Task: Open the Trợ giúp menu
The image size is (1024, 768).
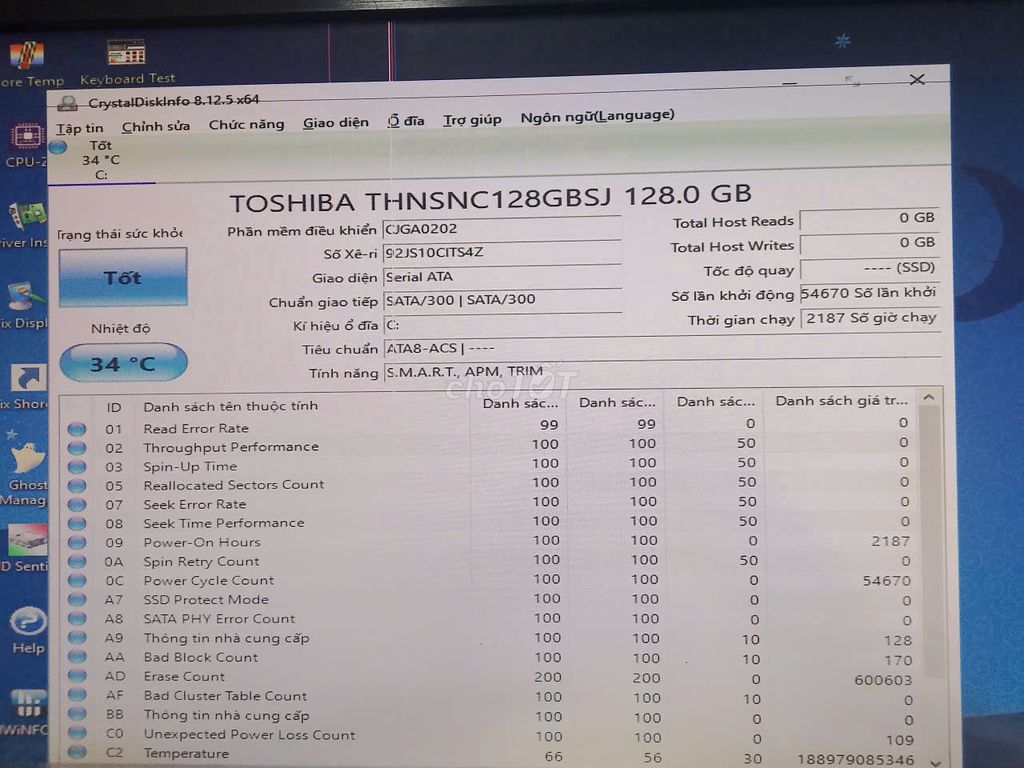Action: tap(472, 120)
